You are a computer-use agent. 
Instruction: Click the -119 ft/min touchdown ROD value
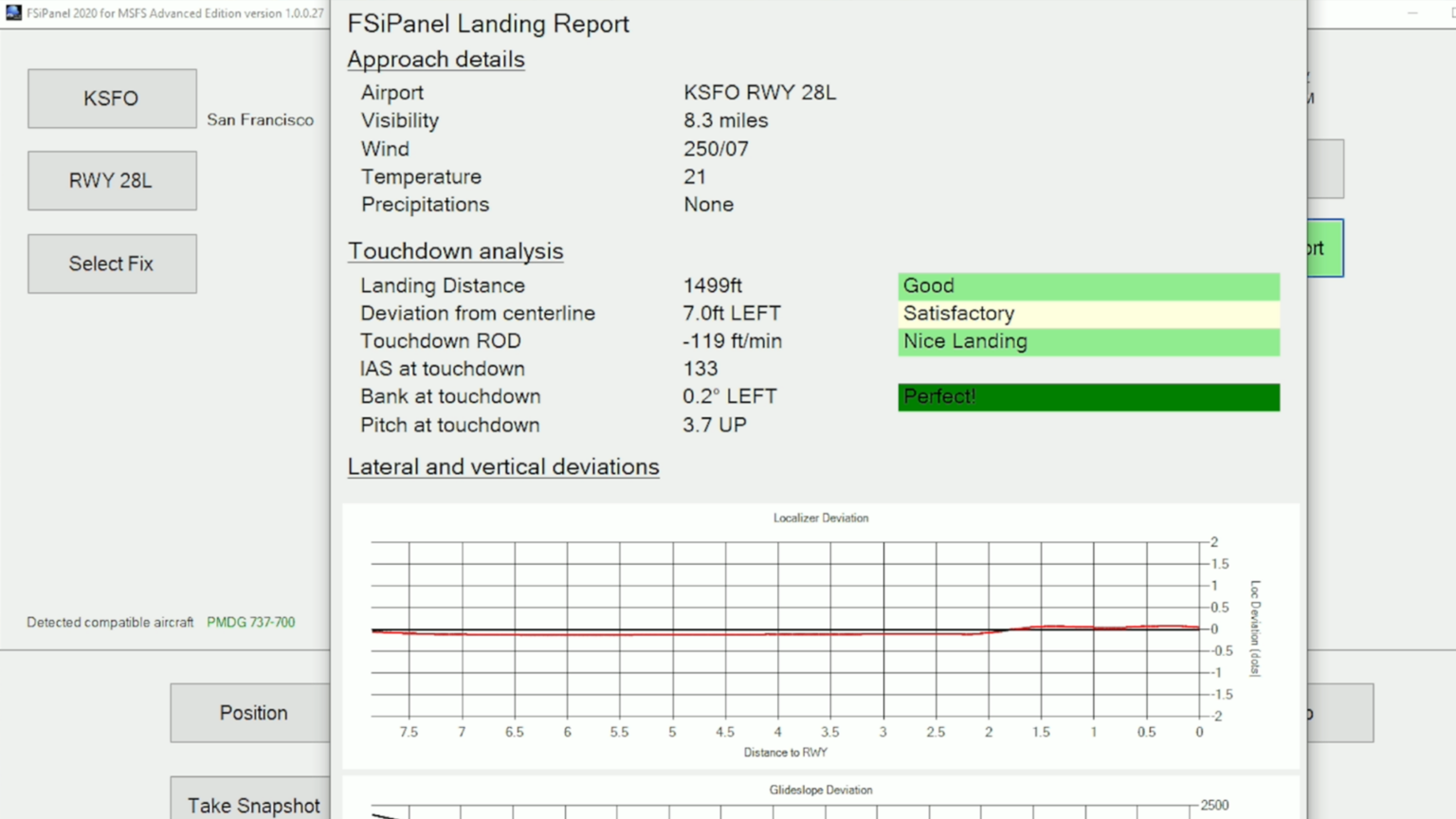pos(733,341)
